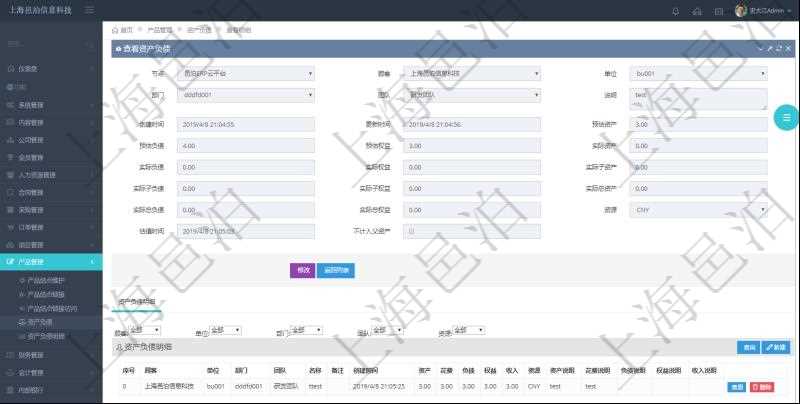This screenshot has height=404, width=800.
Task: Click the red 删除 button in table row
Action: tap(761, 386)
